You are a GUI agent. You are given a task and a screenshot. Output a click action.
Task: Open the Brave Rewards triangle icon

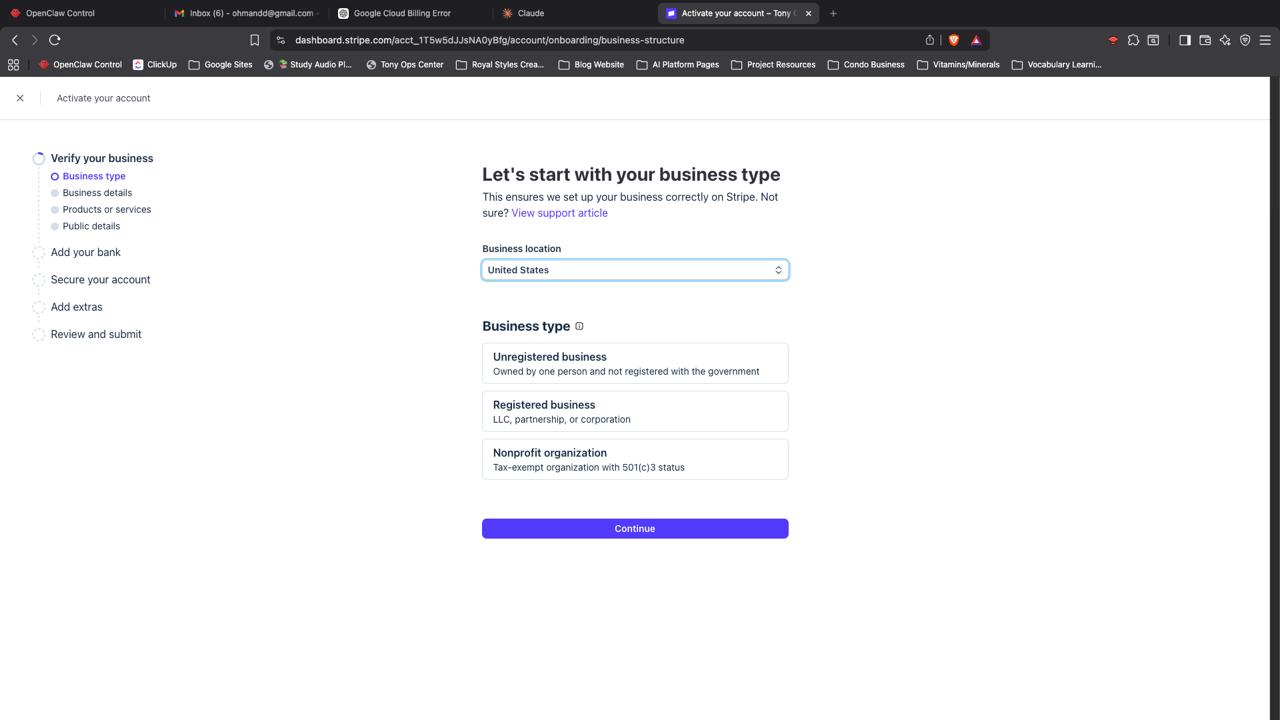[976, 40]
